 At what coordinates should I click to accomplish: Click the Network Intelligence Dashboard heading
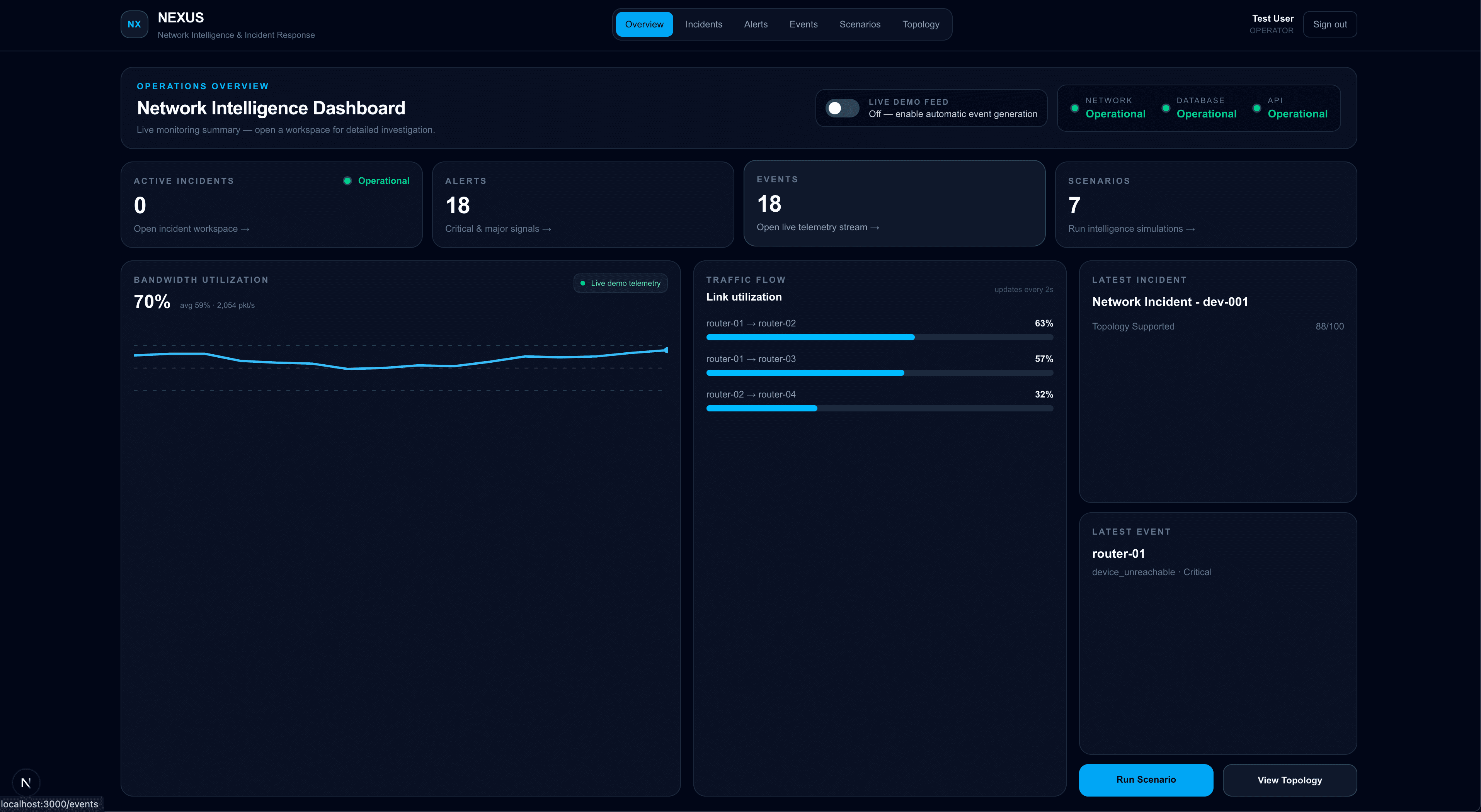point(271,108)
